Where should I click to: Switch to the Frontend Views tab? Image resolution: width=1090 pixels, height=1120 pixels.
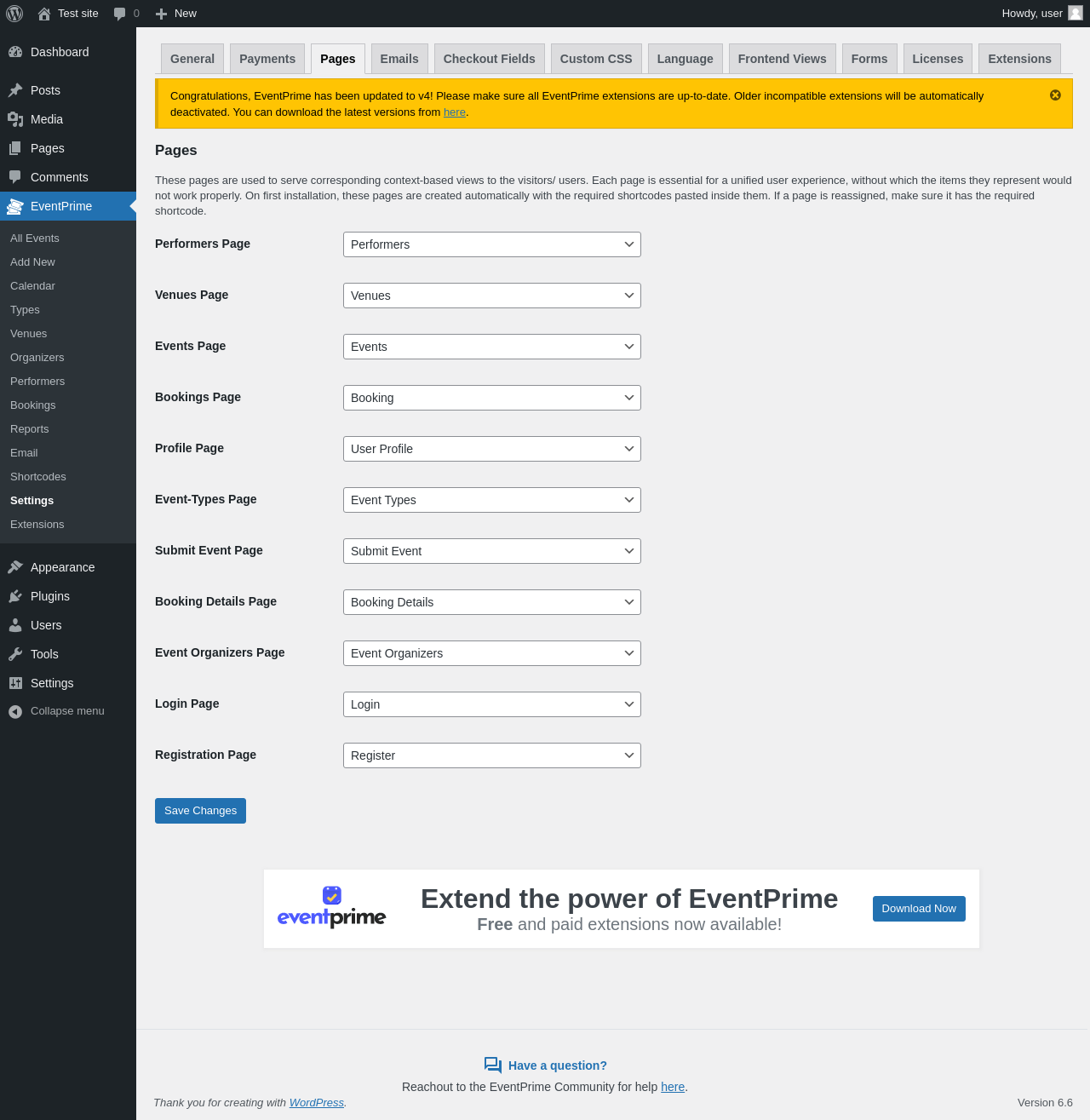(783, 59)
